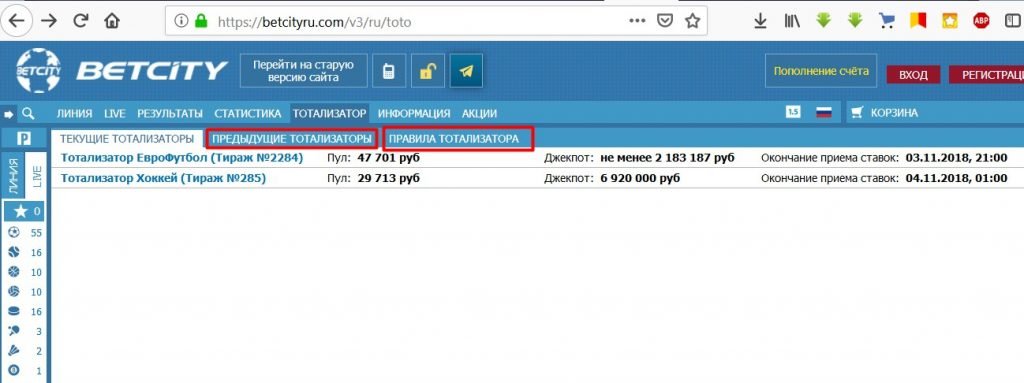Click the site search magnifier icon
1024x383 pixels.
click(x=28, y=113)
